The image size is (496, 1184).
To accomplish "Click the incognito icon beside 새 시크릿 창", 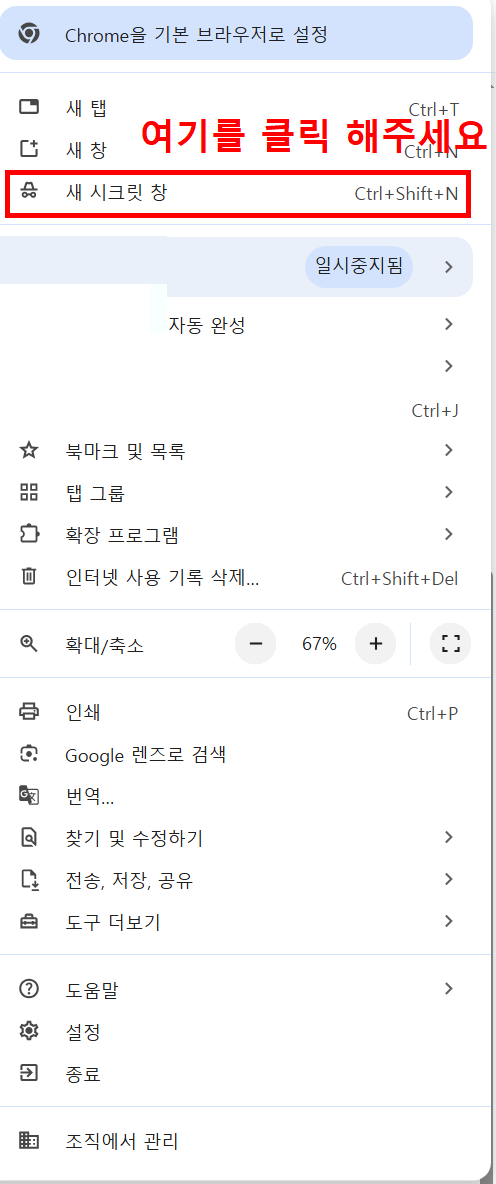I will (x=29, y=192).
